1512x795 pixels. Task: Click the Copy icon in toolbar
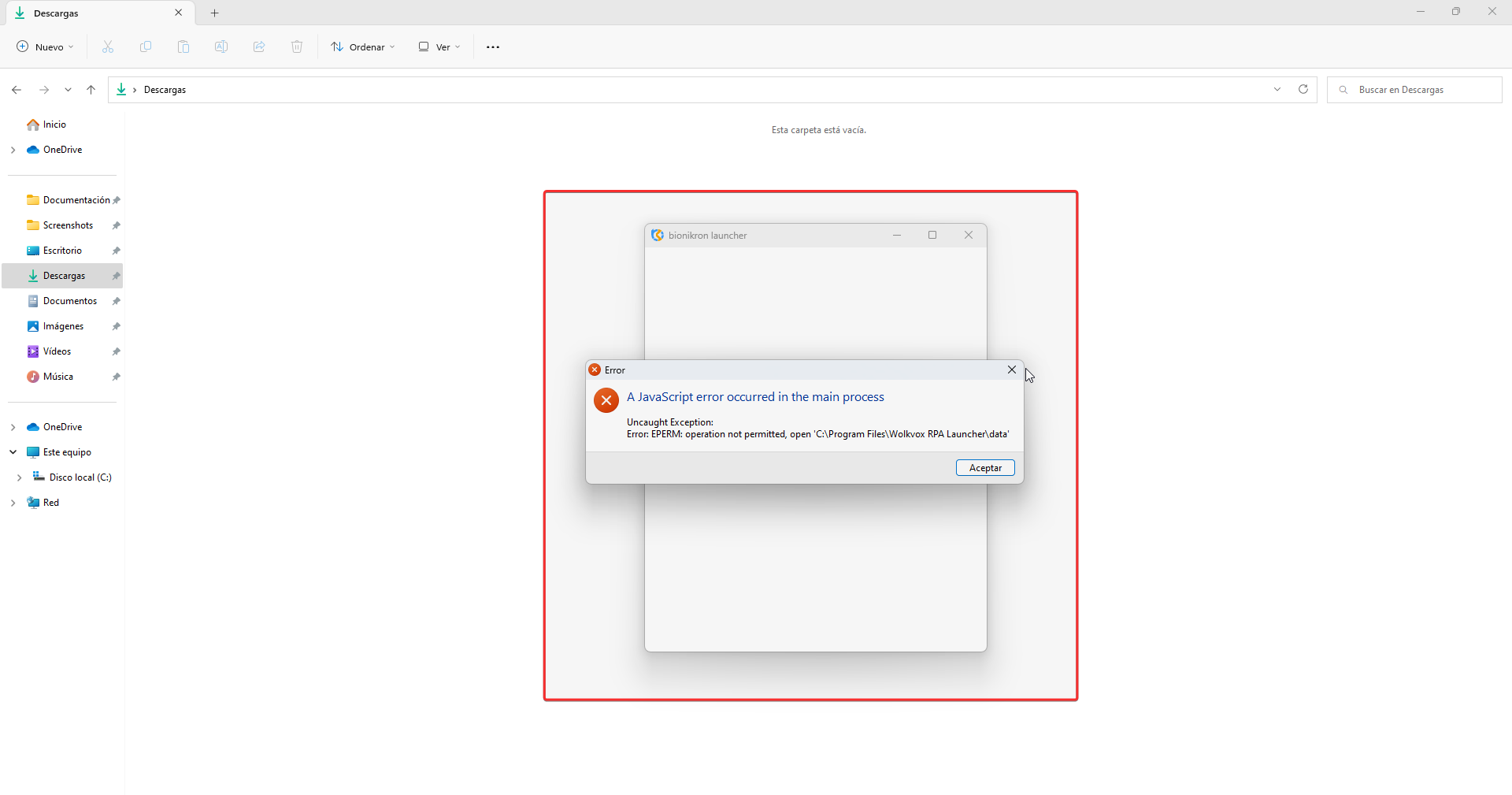(146, 47)
